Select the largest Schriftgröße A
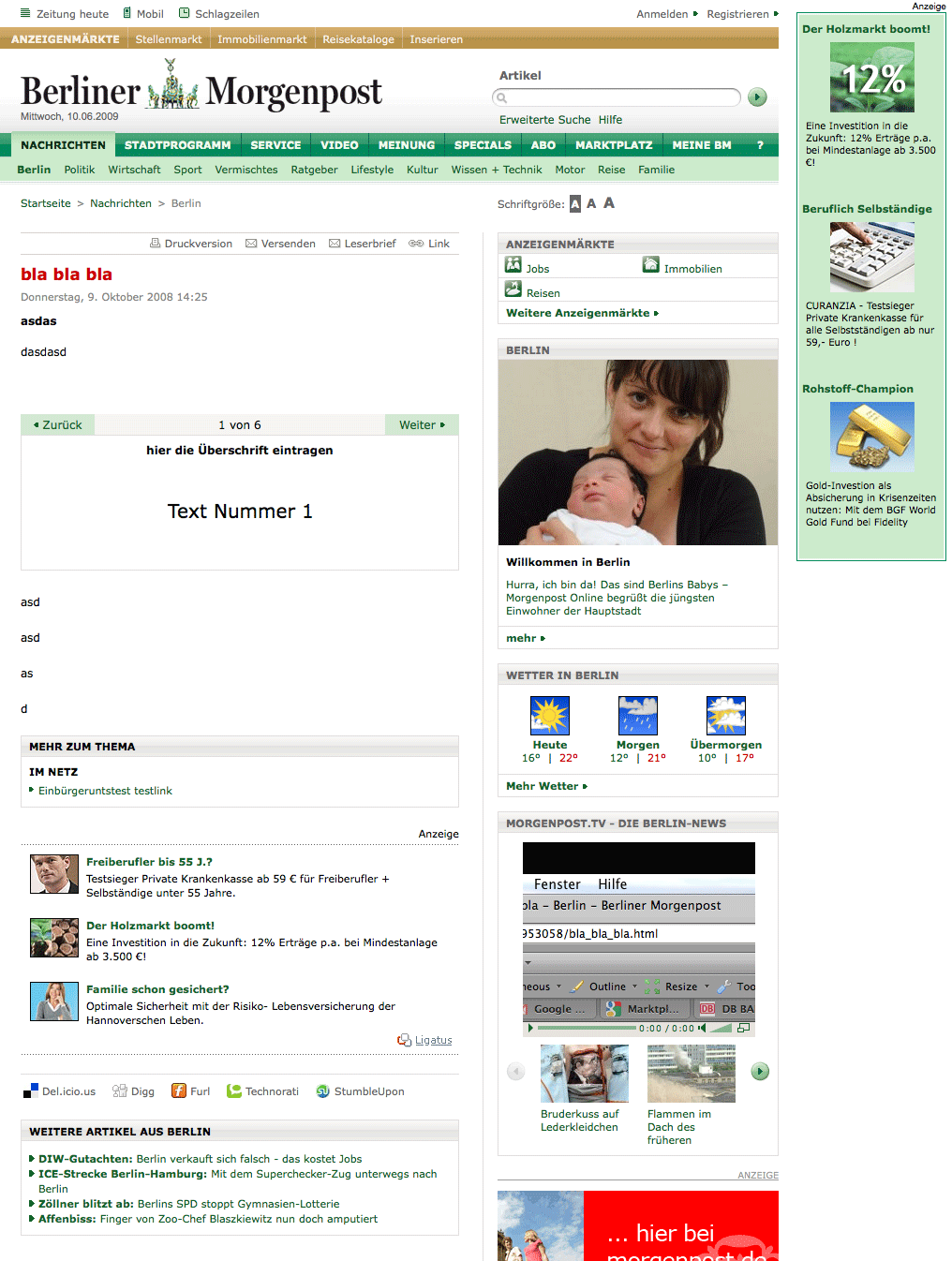The height and width of the screenshot is (1261, 952). pos(609,202)
